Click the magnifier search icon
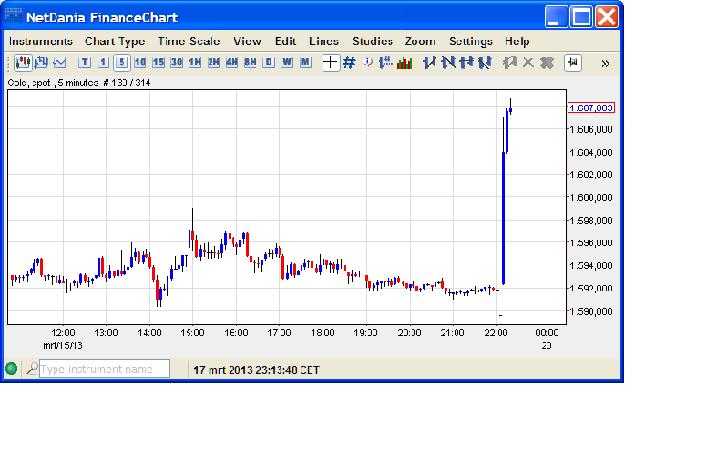The height and width of the screenshot is (450, 713). (x=31, y=369)
